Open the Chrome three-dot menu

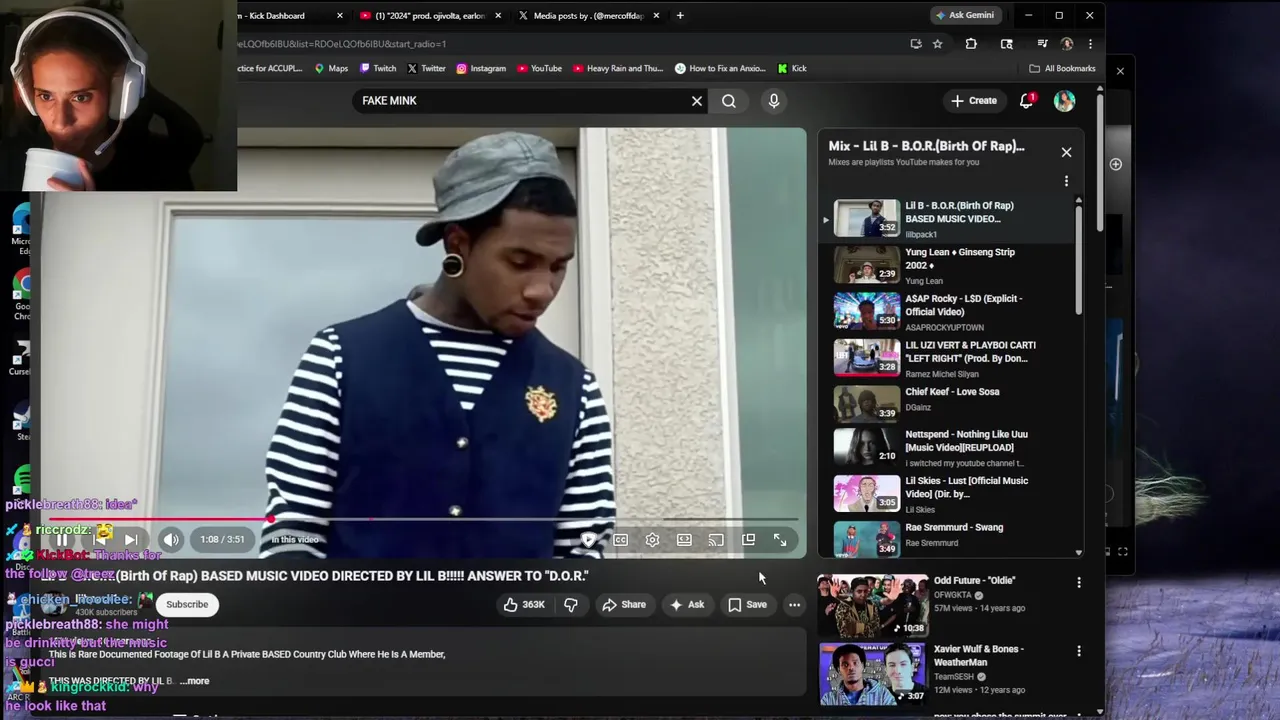tap(1091, 44)
